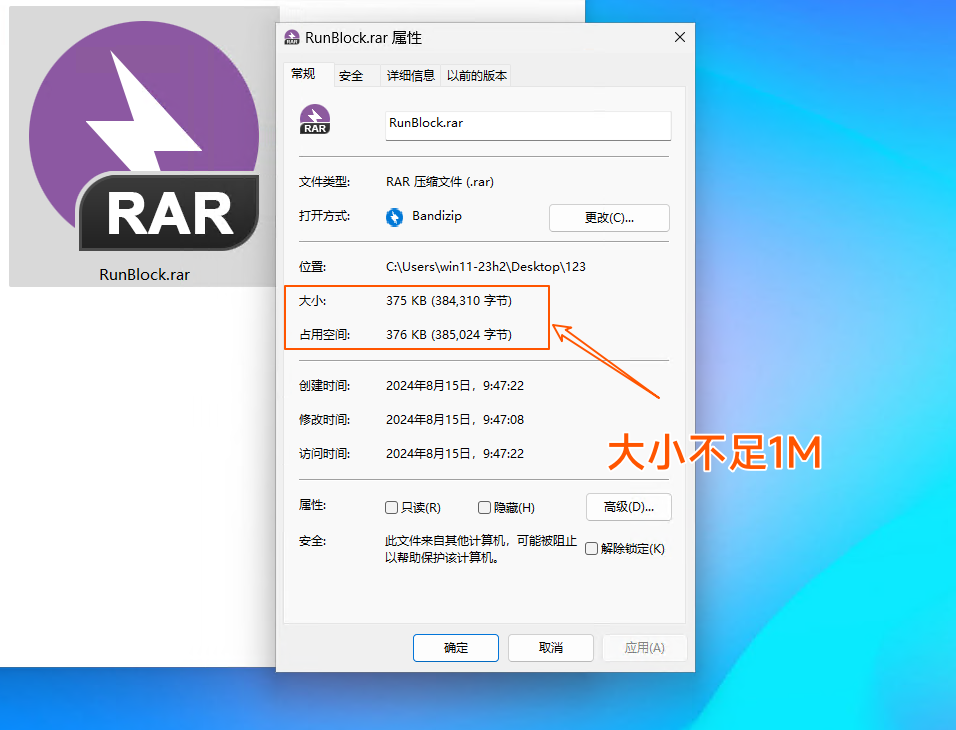
Task: Click the file name input field
Action: (528, 125)
